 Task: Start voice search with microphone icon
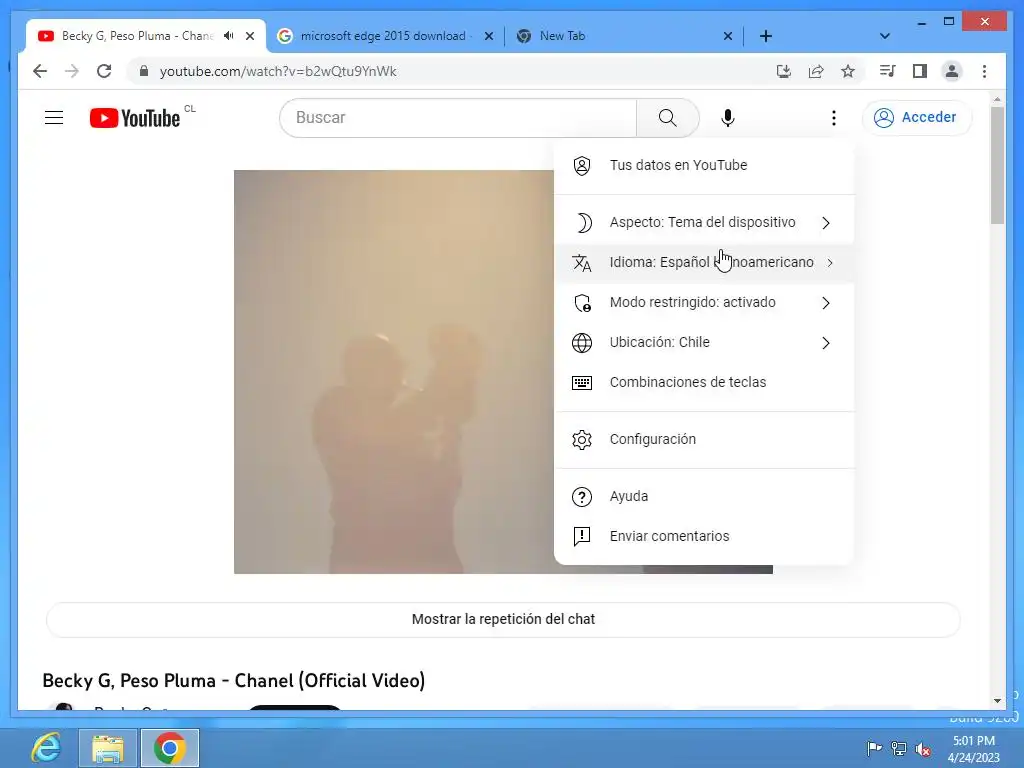[728, 118]
